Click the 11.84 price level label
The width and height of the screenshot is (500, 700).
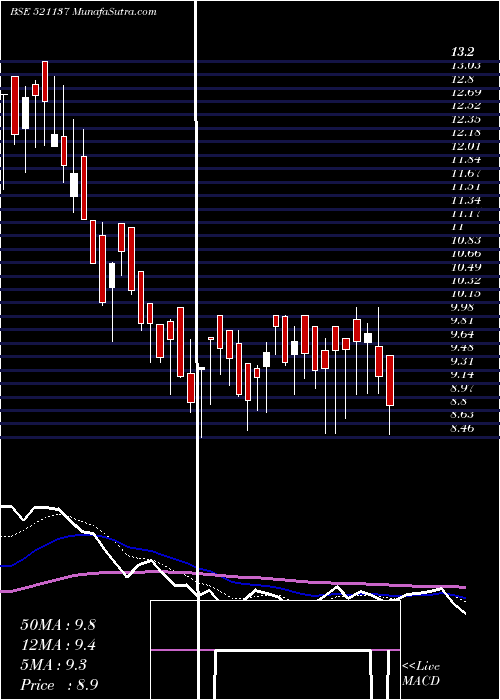[466, 159]
